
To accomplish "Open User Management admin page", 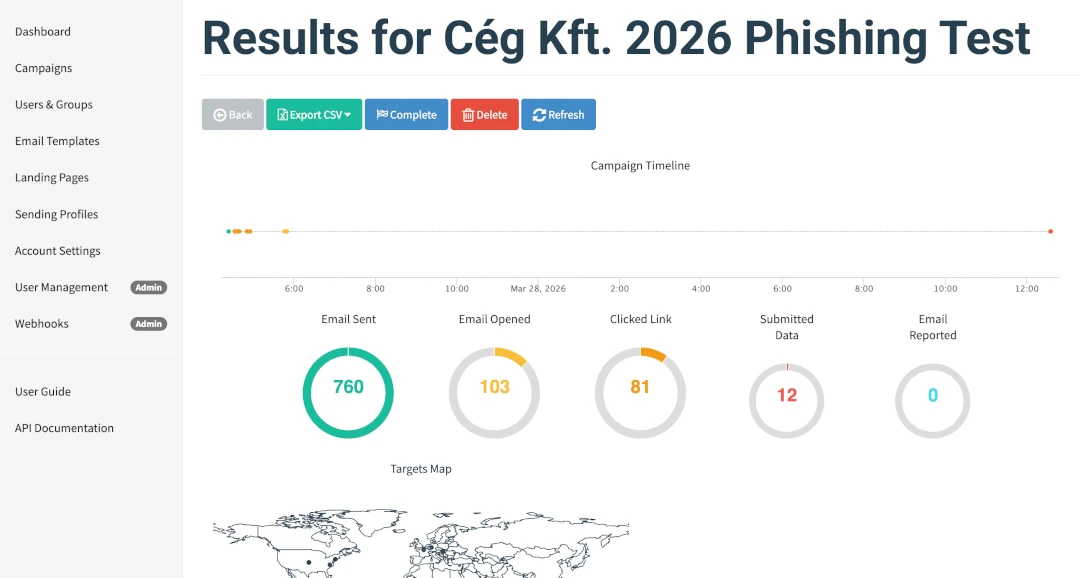I will click(x=62, y=288).
